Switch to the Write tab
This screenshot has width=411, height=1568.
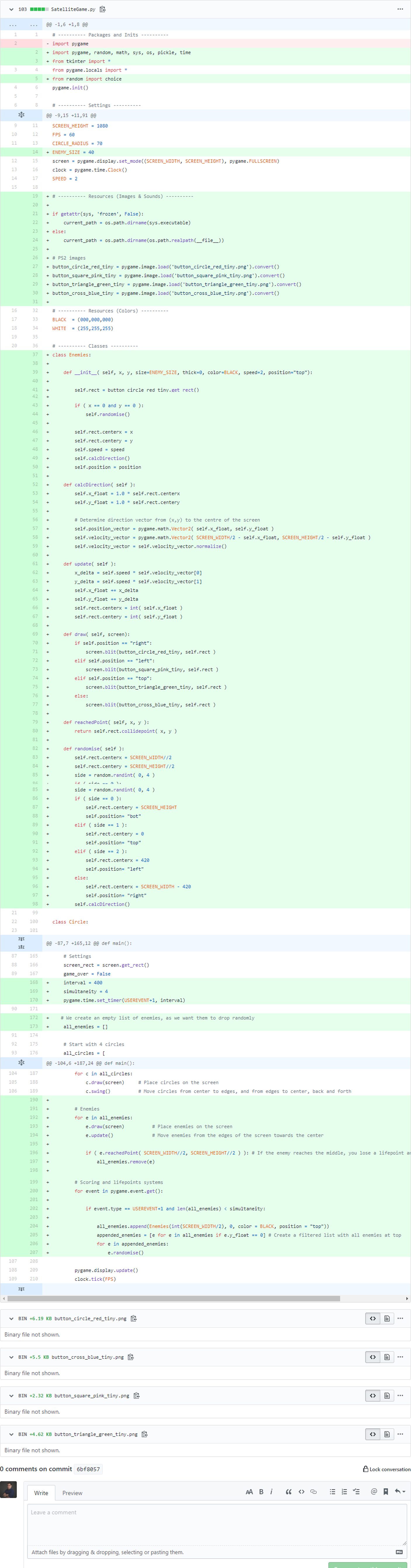[x=41, y=1493]
